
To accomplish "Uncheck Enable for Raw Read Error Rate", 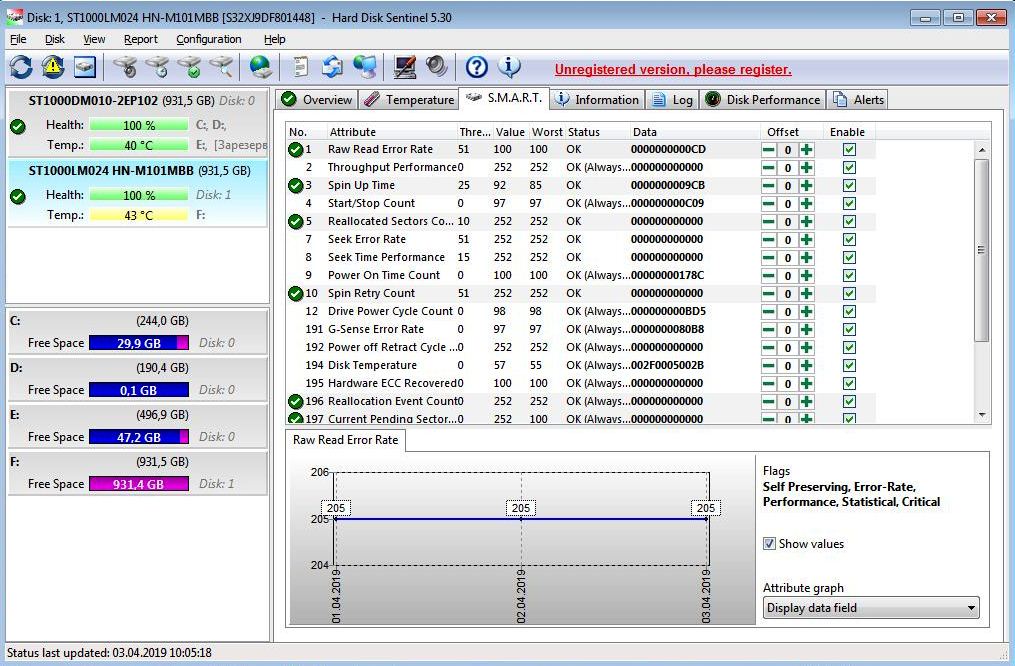I will click(849, 150).
